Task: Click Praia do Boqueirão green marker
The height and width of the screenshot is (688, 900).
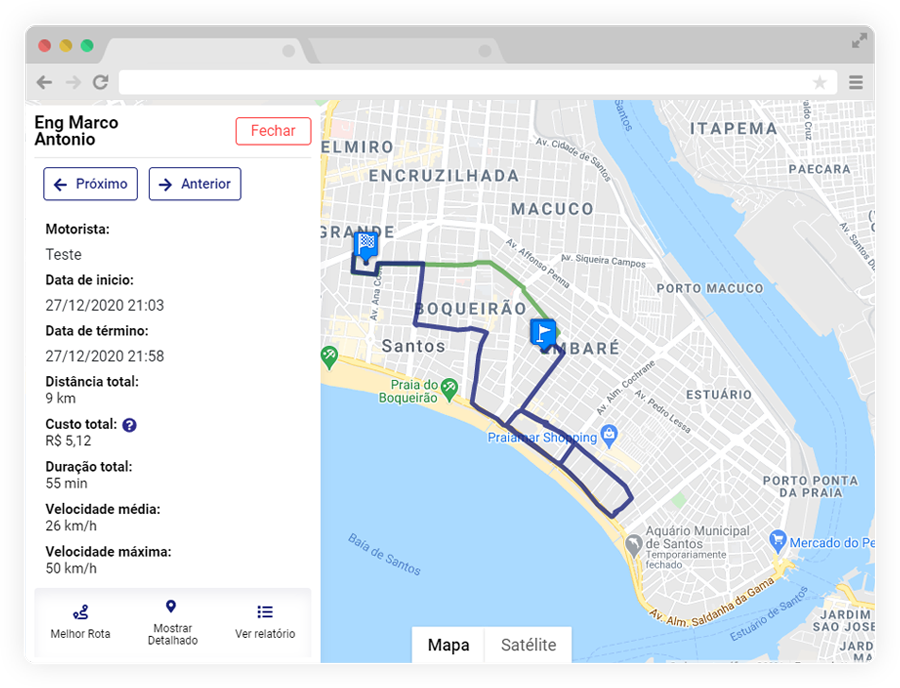Action: pos(449,388)
